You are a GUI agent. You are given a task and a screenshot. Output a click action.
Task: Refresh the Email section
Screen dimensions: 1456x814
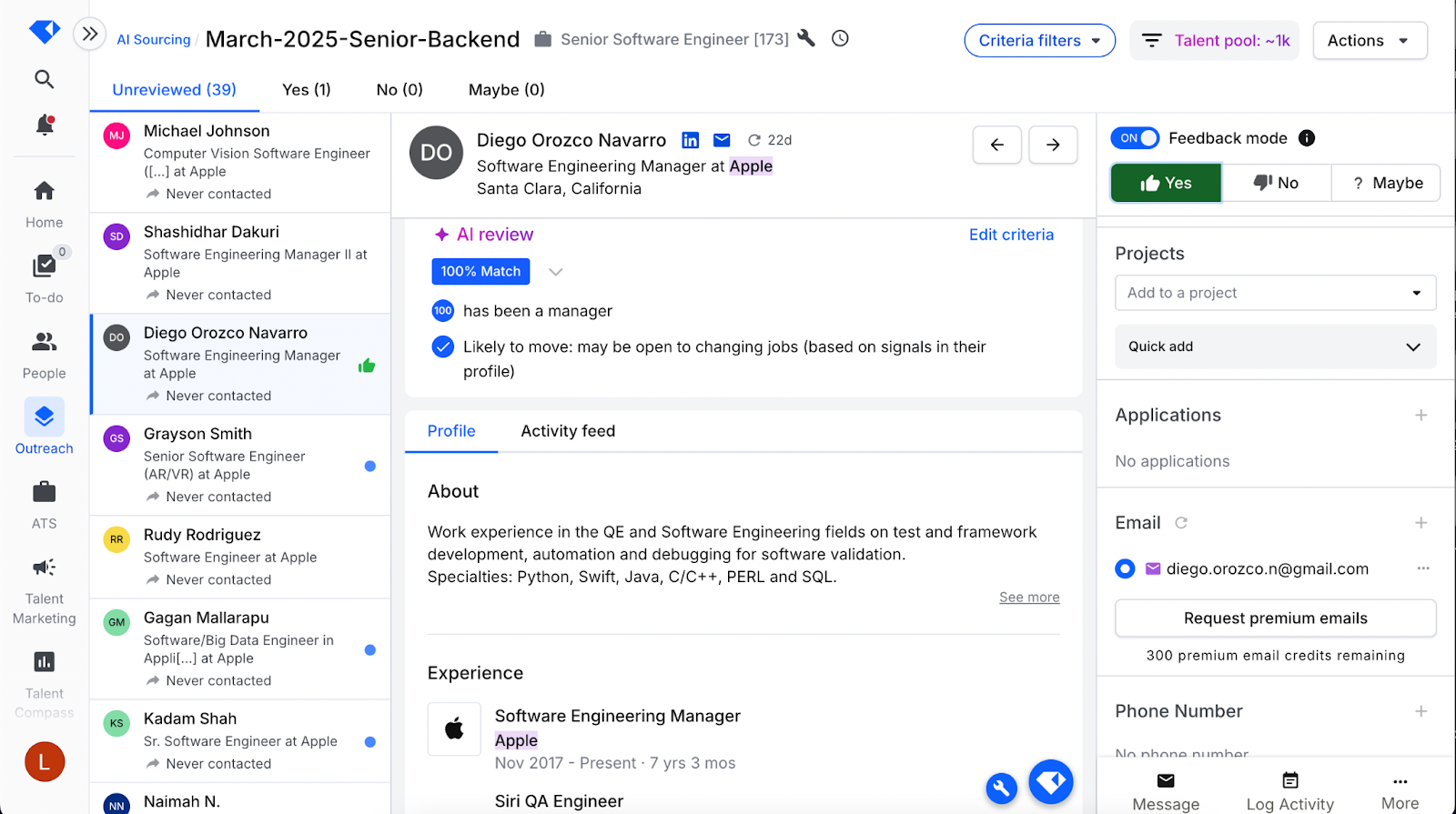pyautogui.click(x=1181, y=523)
